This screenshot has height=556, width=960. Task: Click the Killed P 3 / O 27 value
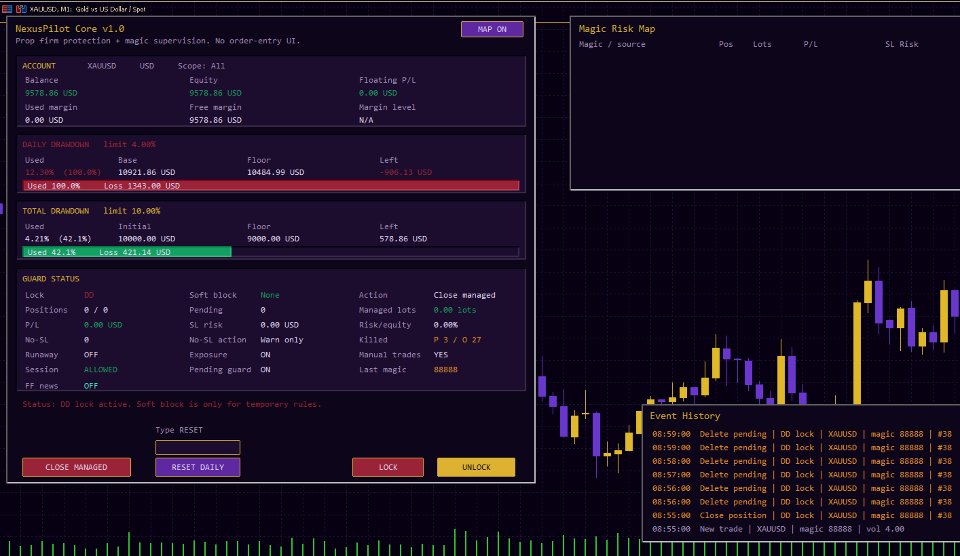457,340
